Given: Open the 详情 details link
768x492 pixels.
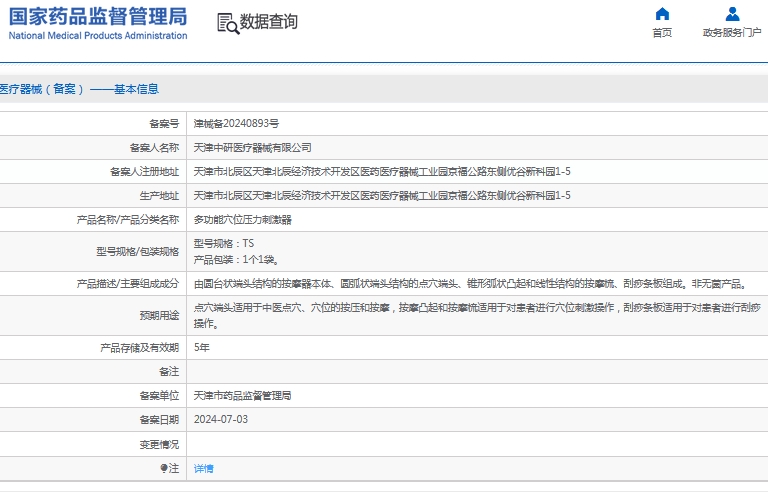Looking at the screenshot, I should pos(203,468).
